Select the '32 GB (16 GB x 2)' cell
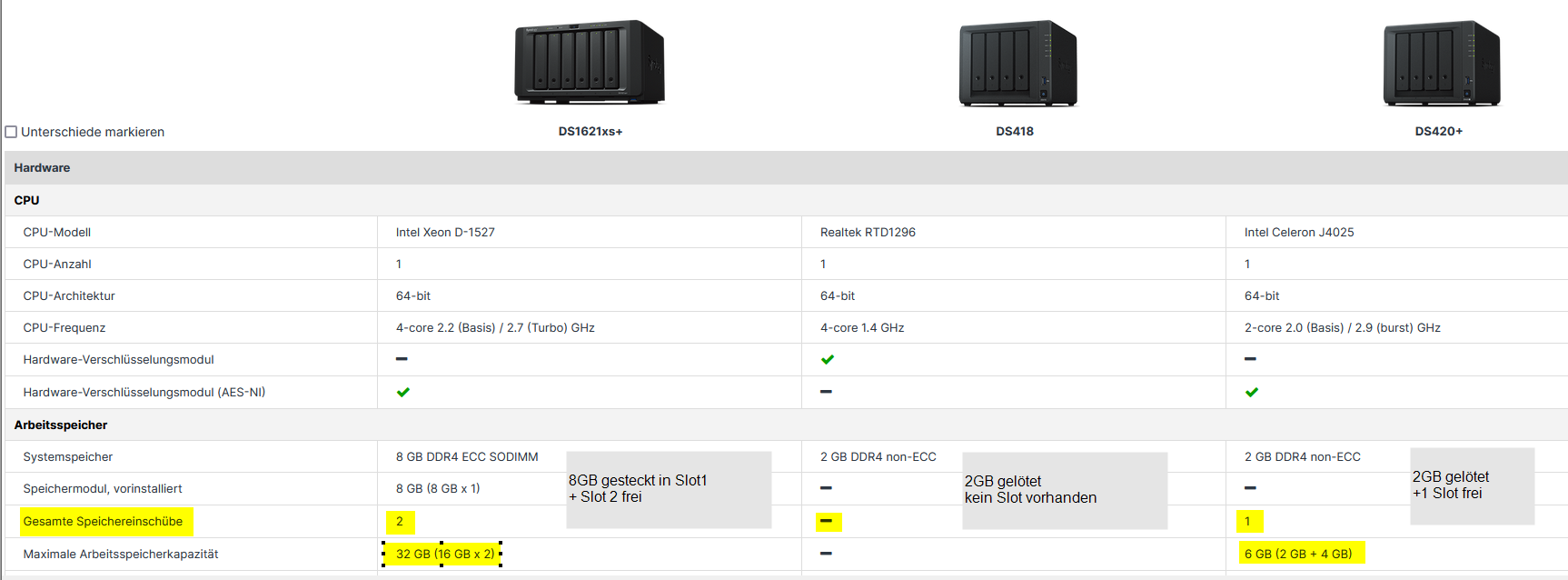Image resolution: width=1568 pixels, height=580 pixels. 445,555
